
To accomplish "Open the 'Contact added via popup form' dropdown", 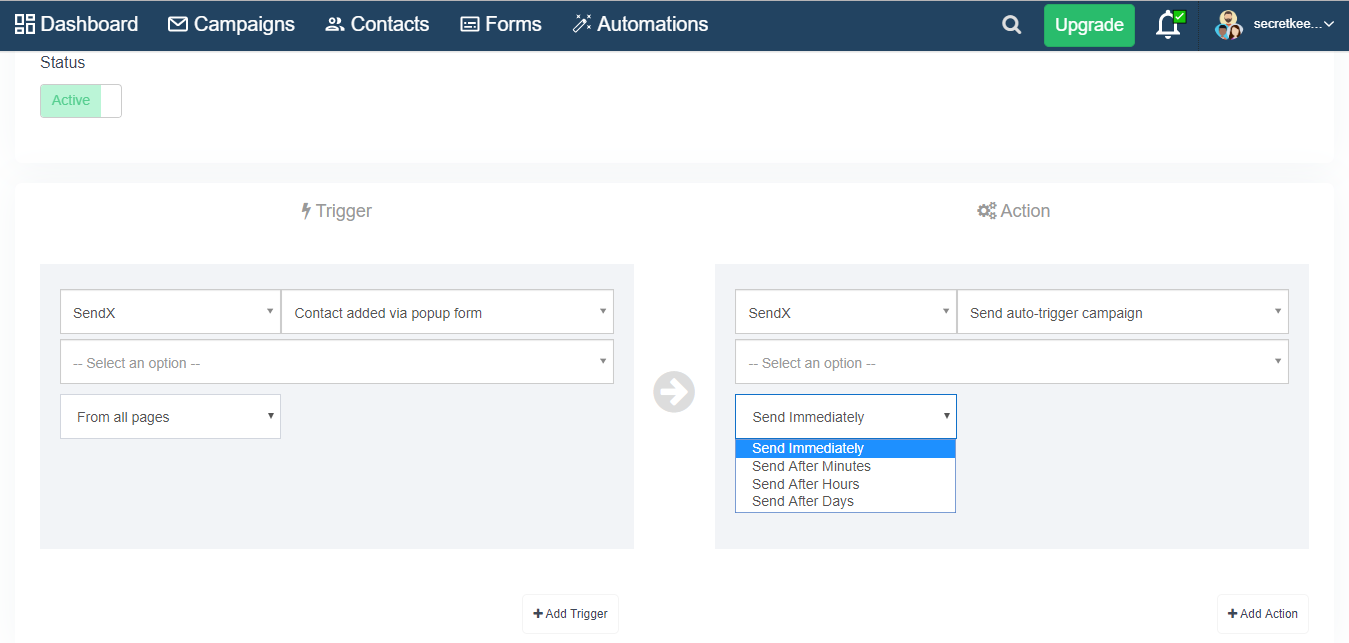I will (x=447, y=313).
